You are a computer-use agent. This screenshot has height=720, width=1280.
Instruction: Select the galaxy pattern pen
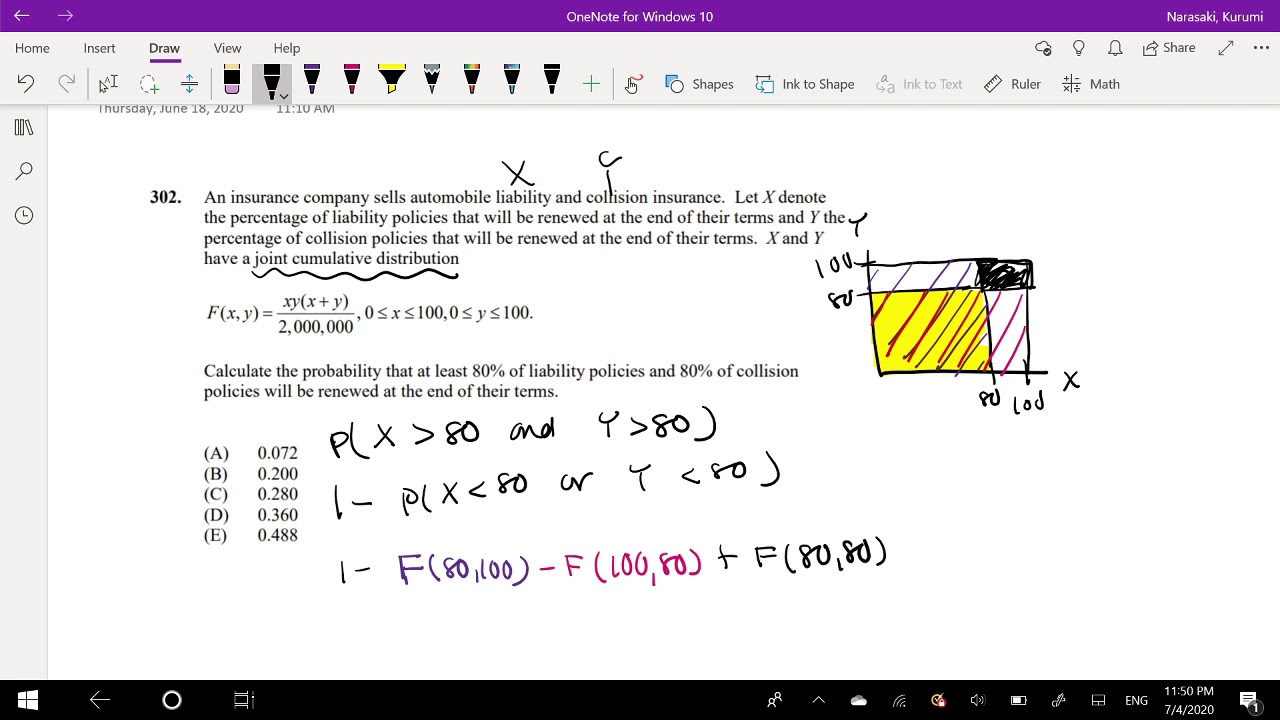[x=432, y=81]
